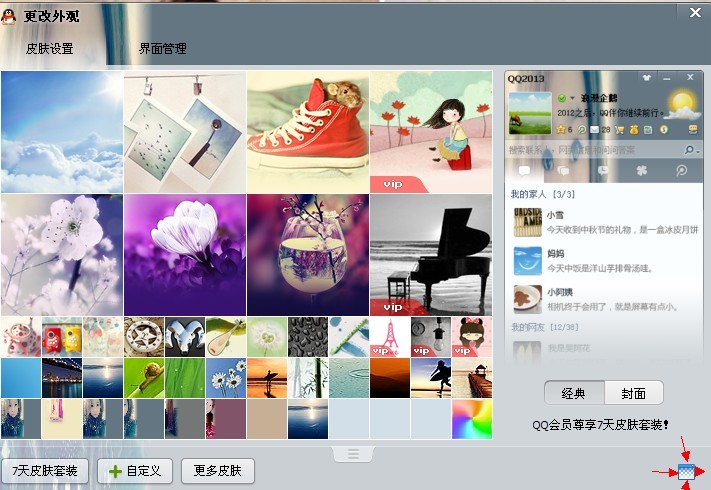
Task: Select the single chat bubble contacts tab
Action: (524, 171)
